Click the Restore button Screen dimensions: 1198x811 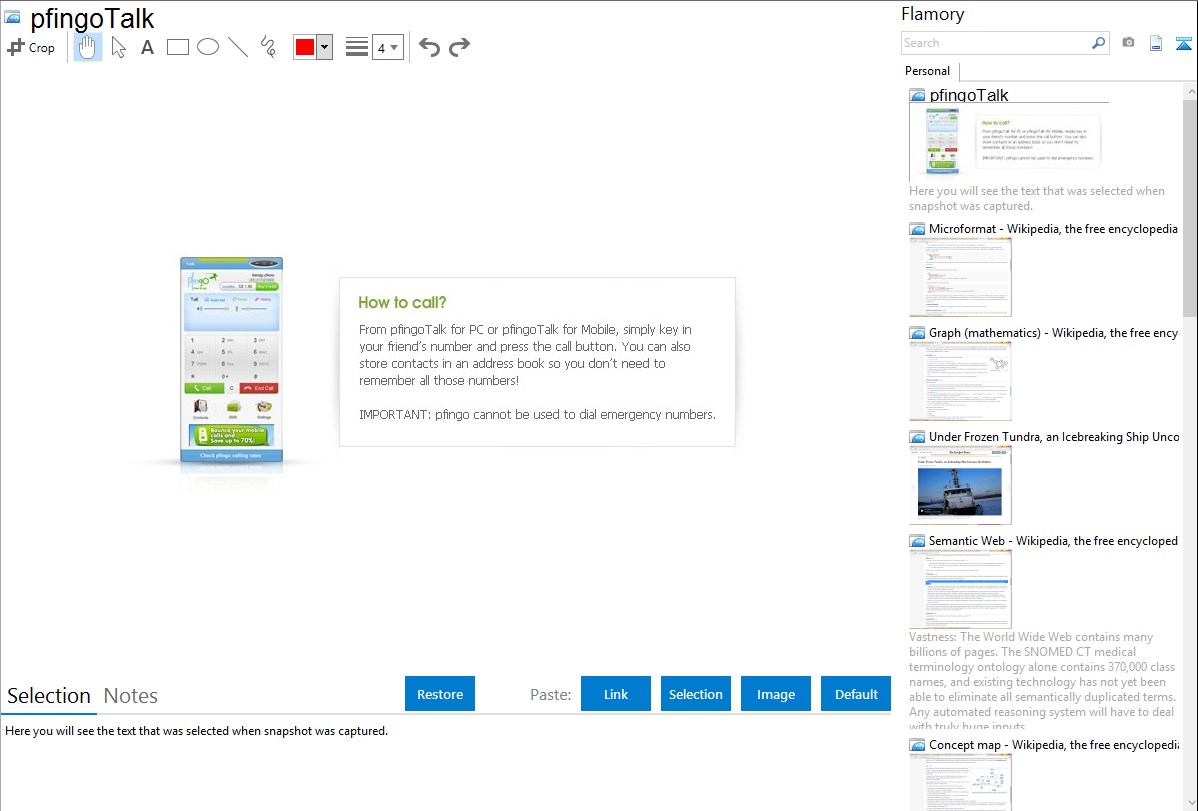440,694
